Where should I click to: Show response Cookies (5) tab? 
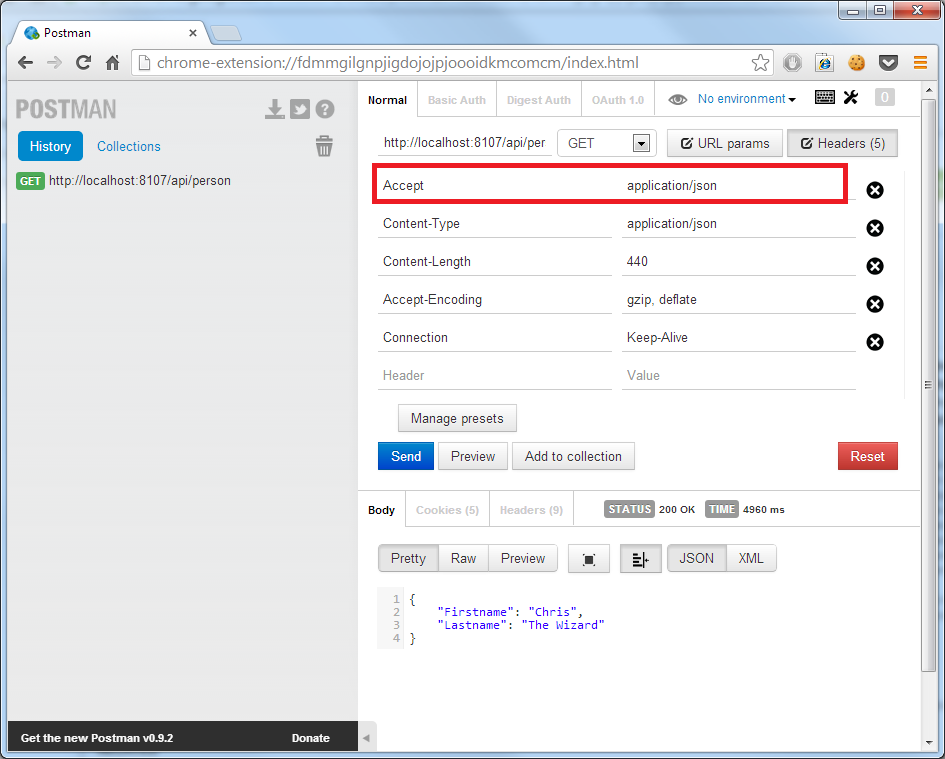click(x=447, y=510)
